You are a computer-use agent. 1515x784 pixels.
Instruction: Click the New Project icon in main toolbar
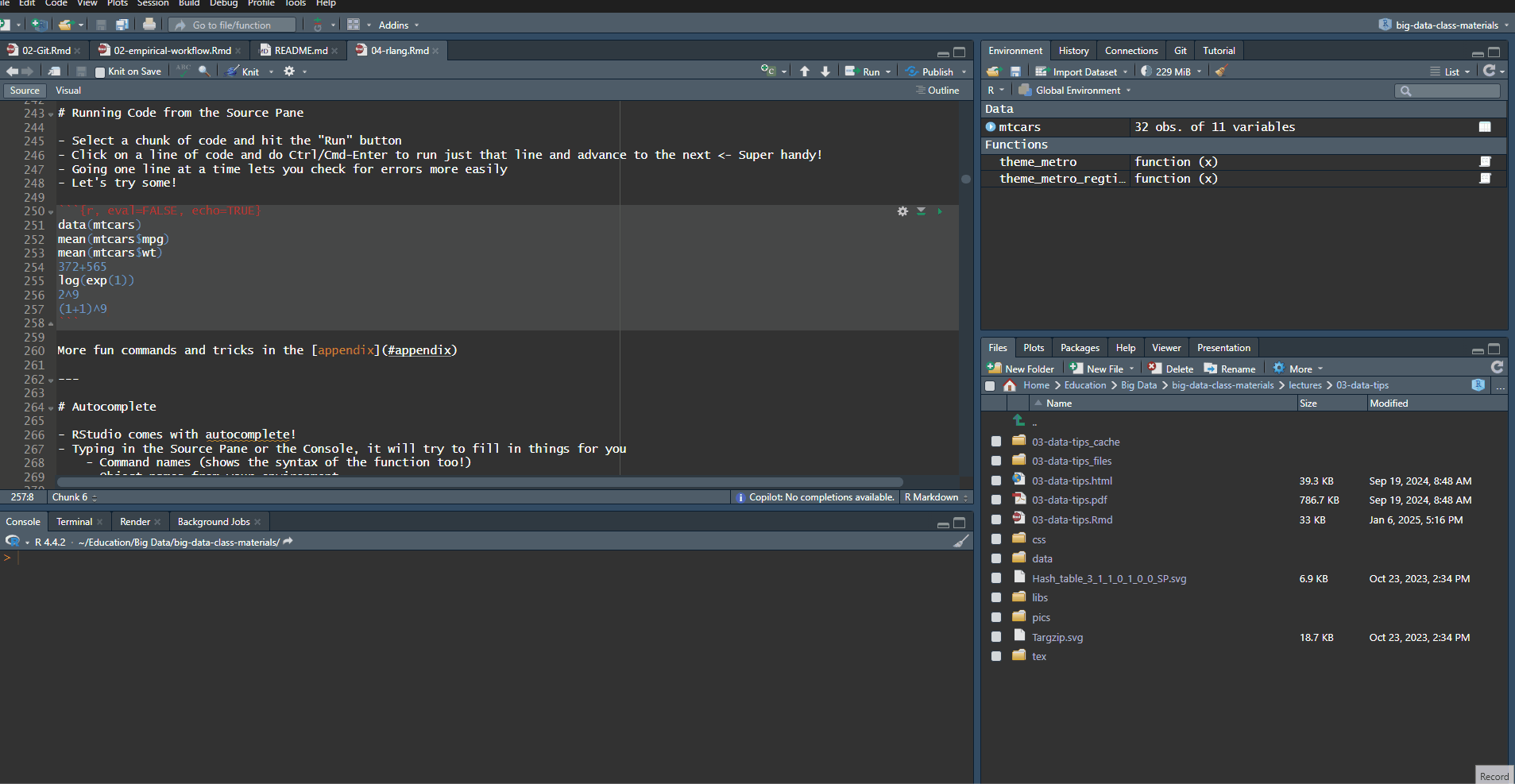pos(37,25)
